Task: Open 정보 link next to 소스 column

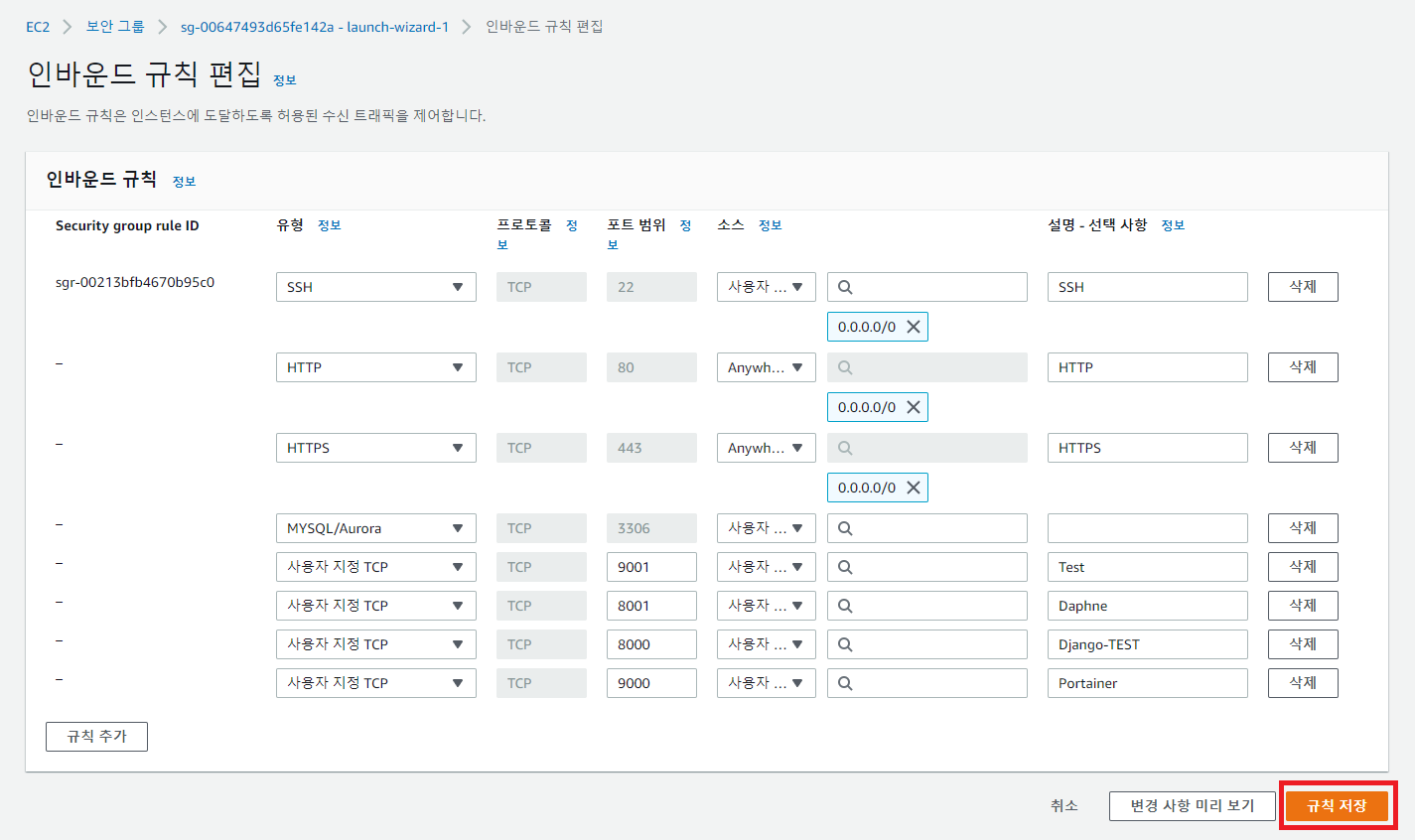Action: pyautogui.click(x=771, y=225)
